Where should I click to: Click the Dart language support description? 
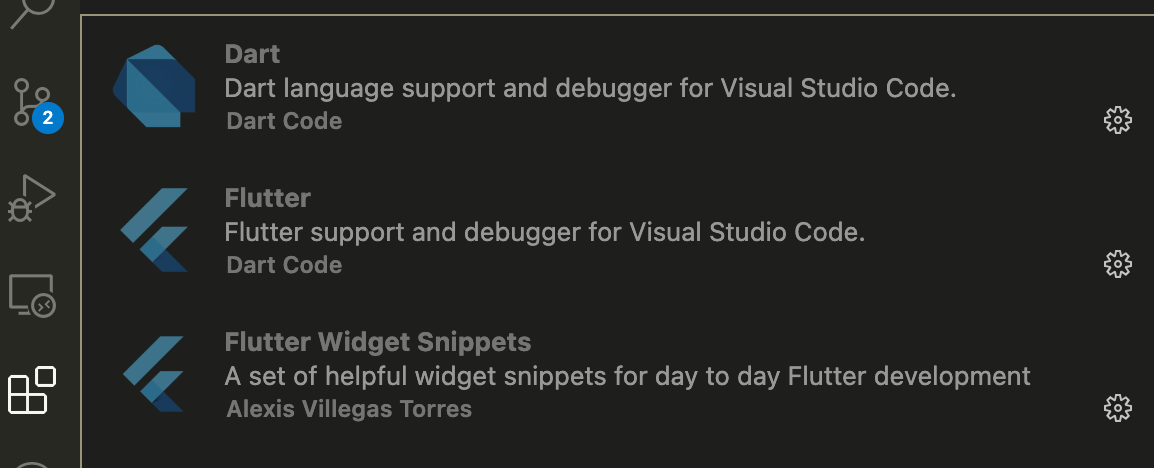[x=590, y=88]
